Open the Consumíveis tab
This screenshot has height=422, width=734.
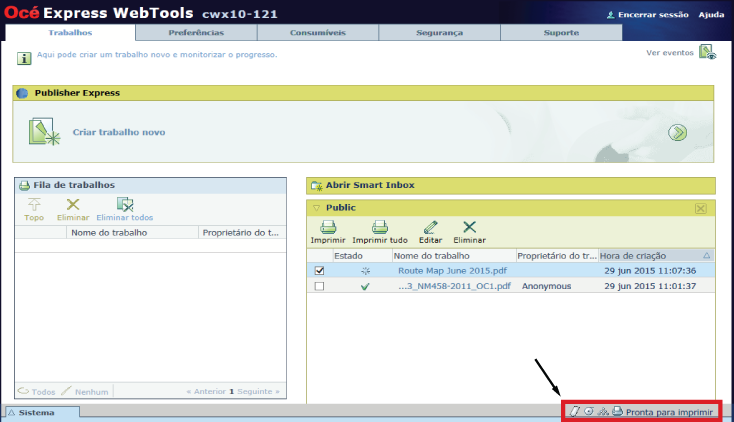pos(318,32)
